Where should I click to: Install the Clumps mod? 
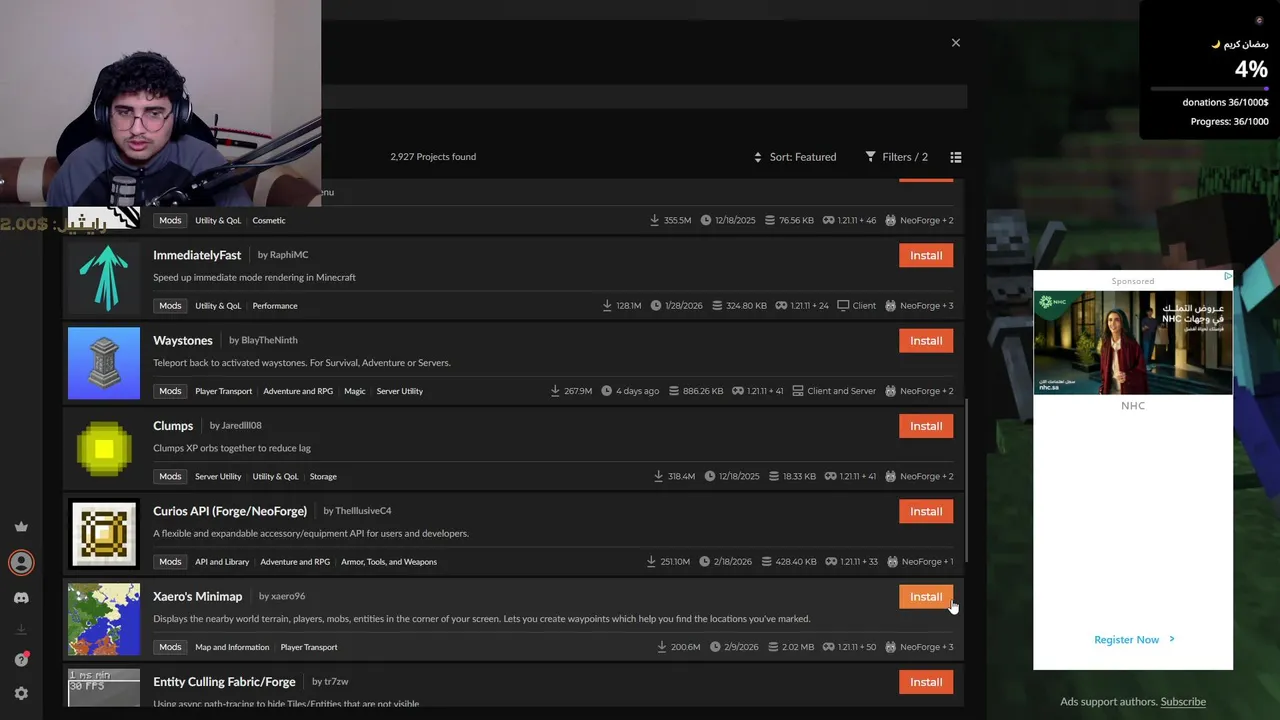coord(926,426)
